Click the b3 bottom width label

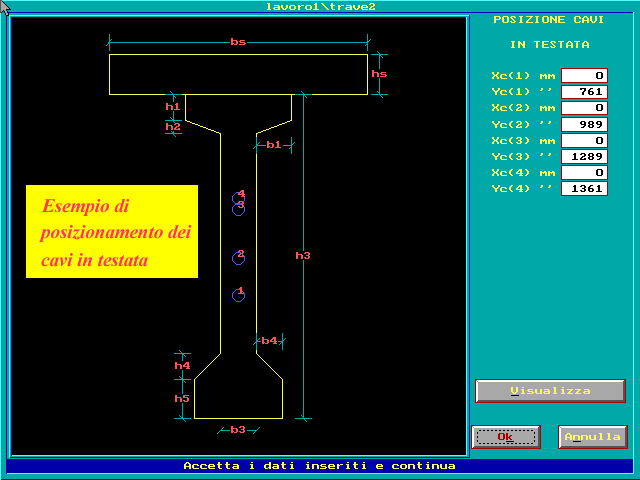click(238, 430)
